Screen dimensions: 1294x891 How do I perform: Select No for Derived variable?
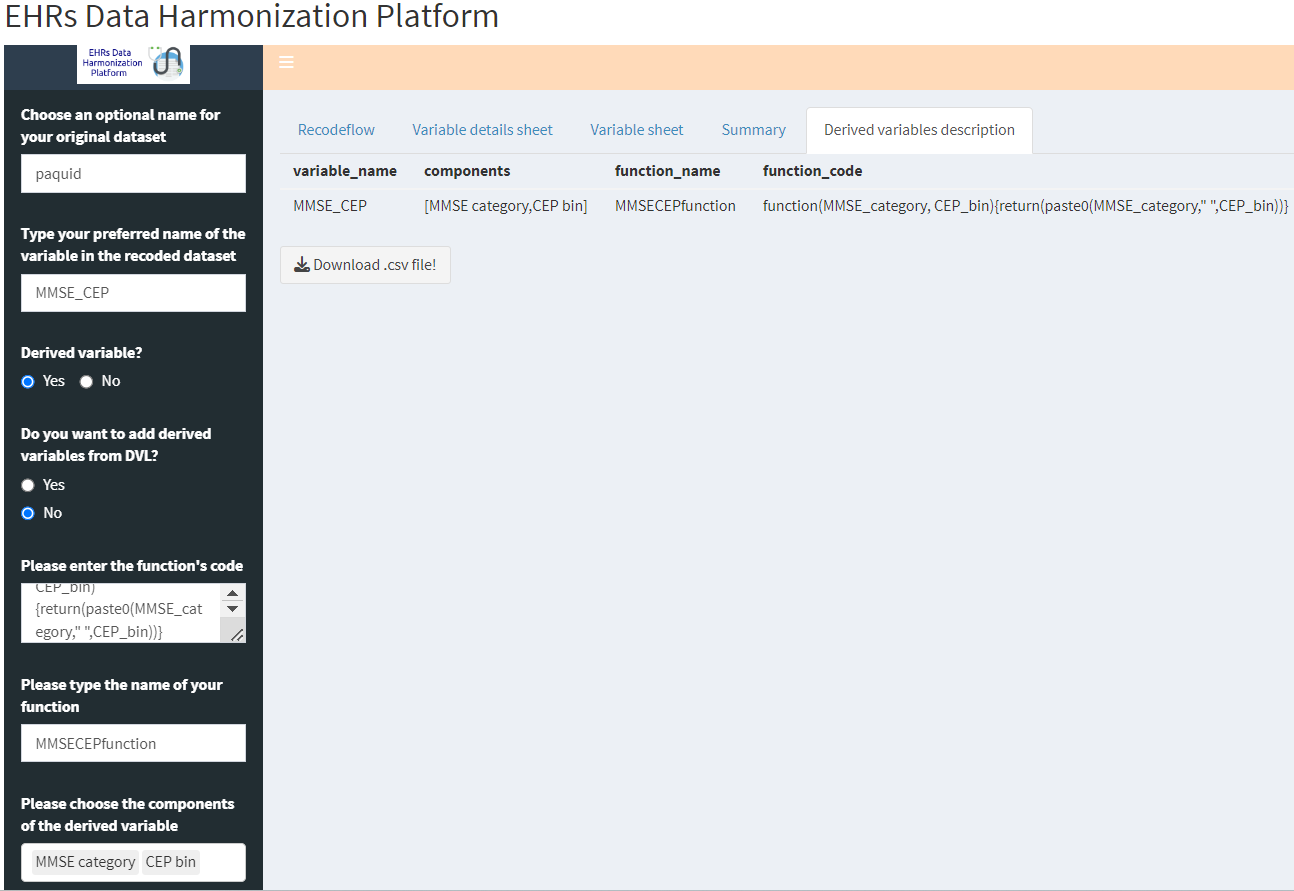click(87, 381)
